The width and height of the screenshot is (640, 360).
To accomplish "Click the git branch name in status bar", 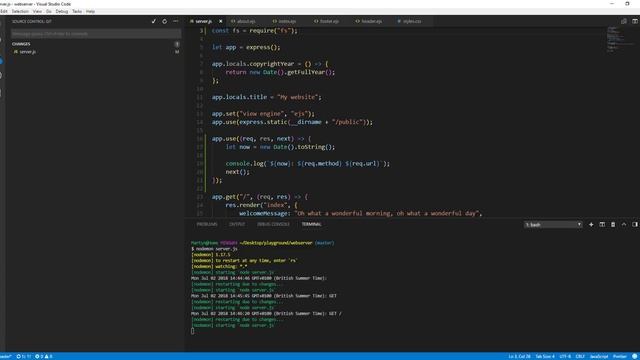I will [6, 356].
